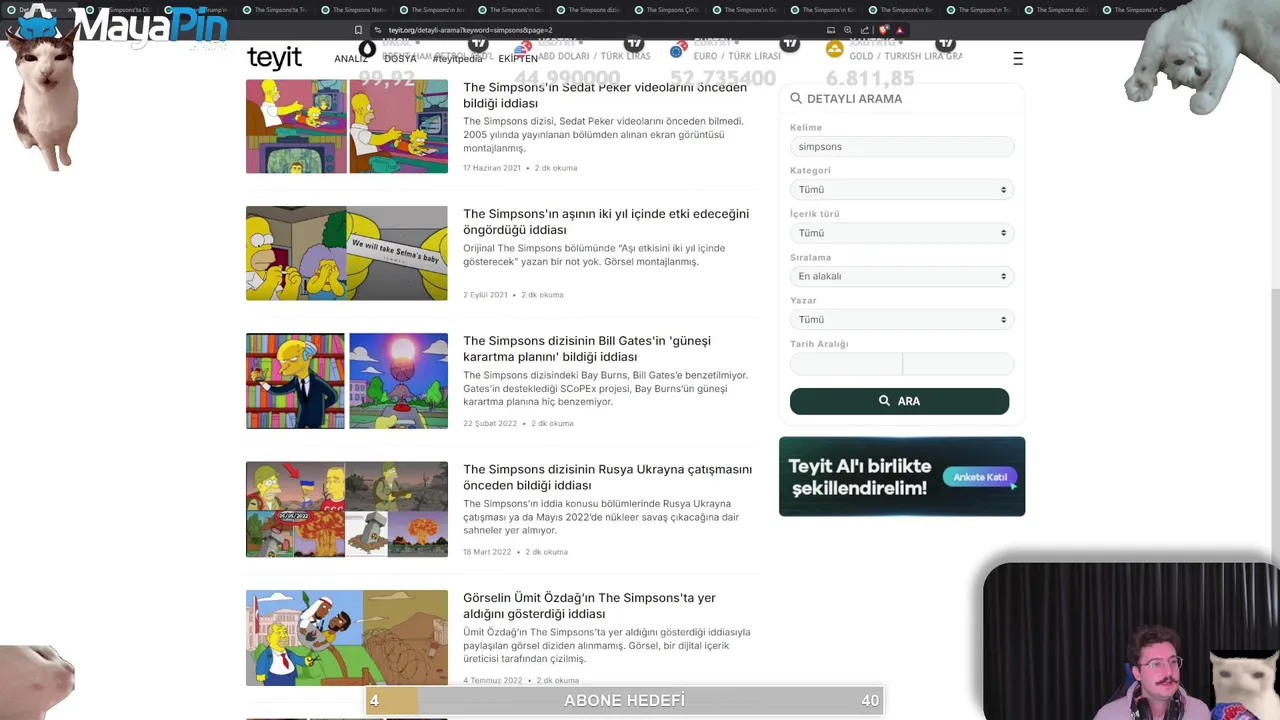Click the Bay Burns sun-blocker article thumbnail
This screenshot has height=720, width=1280.
[347, 381]
